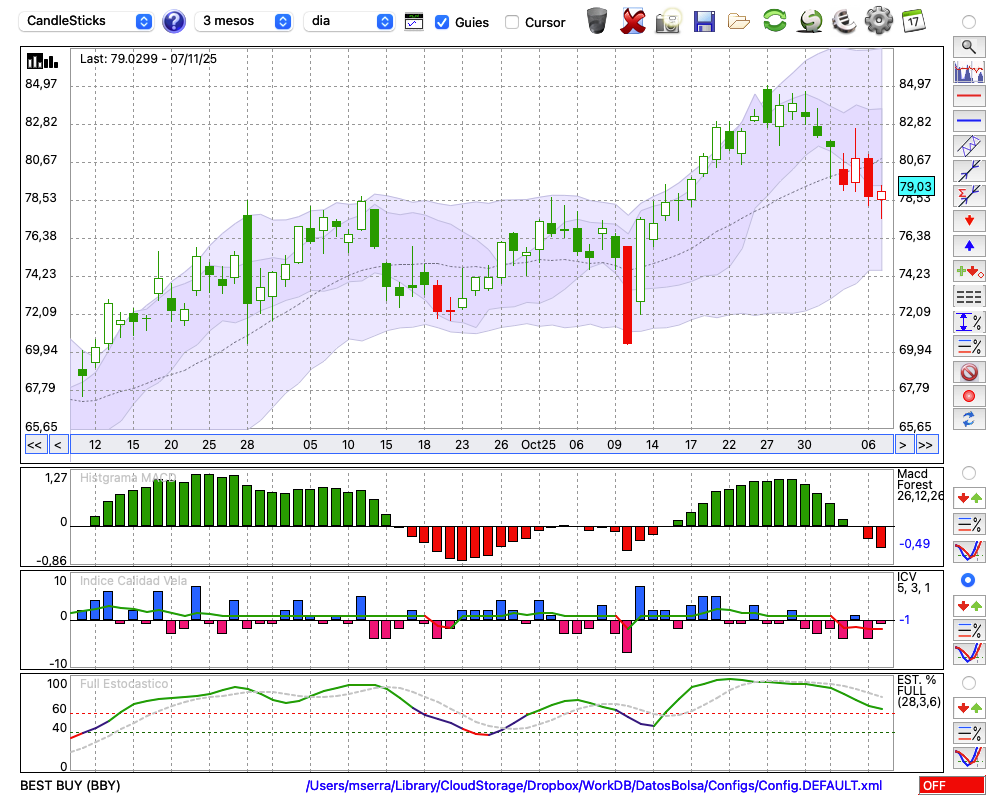Click the volume histogram chart tool
The height and width of the screenshot is (800, 1000).
(969, 71)
